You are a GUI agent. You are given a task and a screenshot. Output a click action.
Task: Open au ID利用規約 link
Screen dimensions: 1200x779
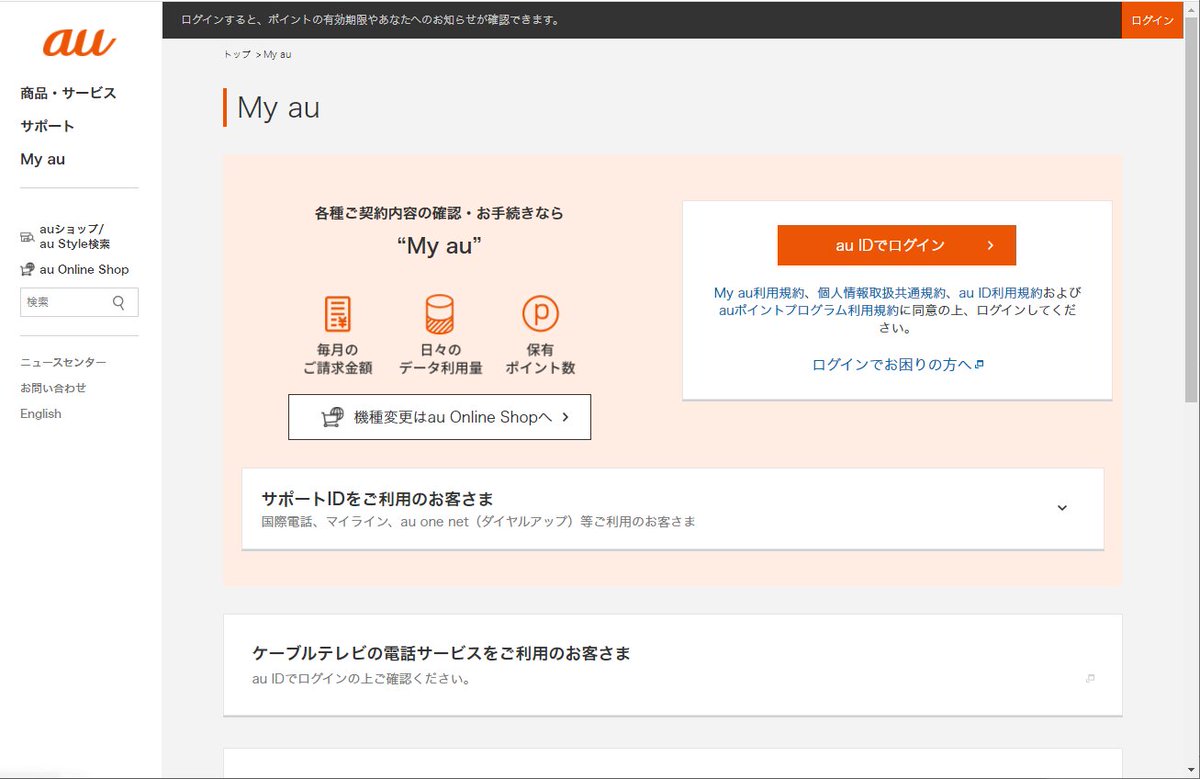[1000, 293]
